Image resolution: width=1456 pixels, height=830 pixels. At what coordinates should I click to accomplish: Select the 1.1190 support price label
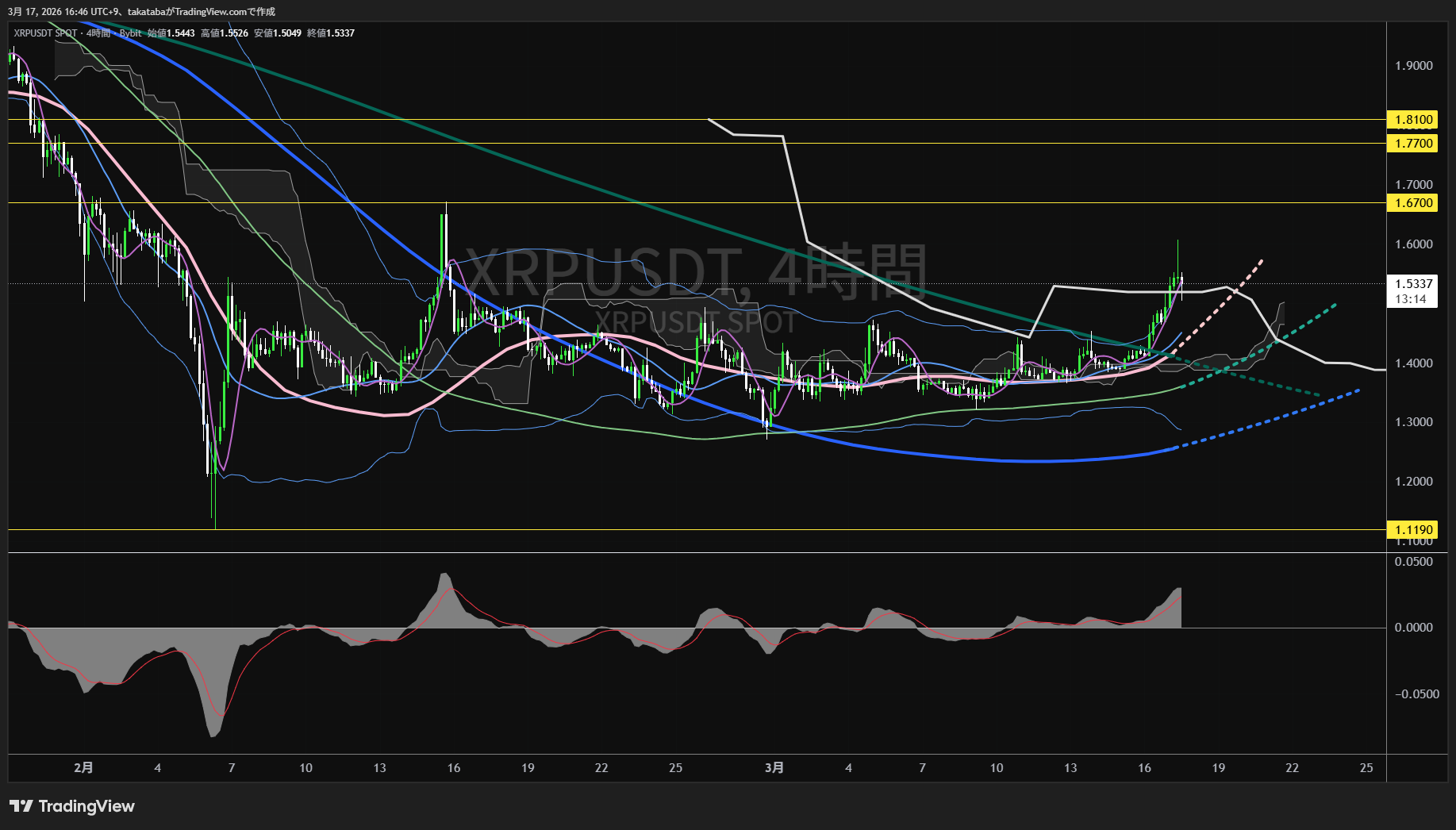[x=1413, y=530]
